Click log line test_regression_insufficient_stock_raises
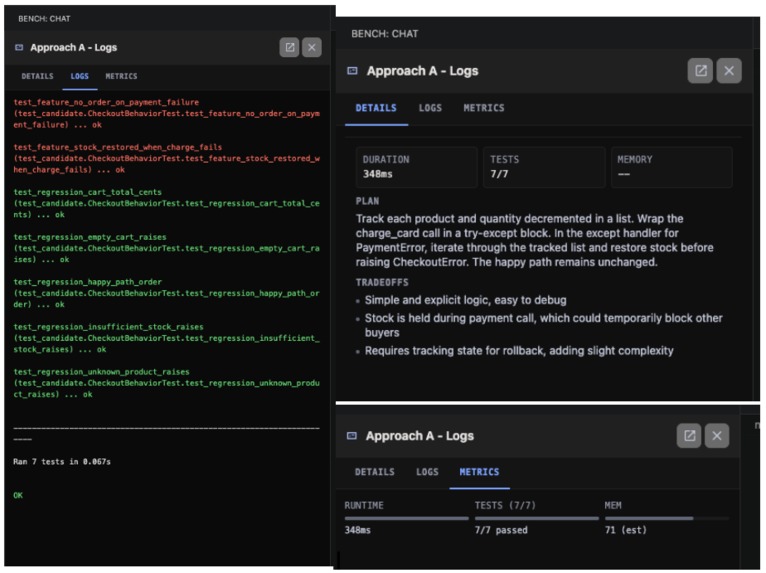Screen dimensions: 766x573 (x=166, y=338)
